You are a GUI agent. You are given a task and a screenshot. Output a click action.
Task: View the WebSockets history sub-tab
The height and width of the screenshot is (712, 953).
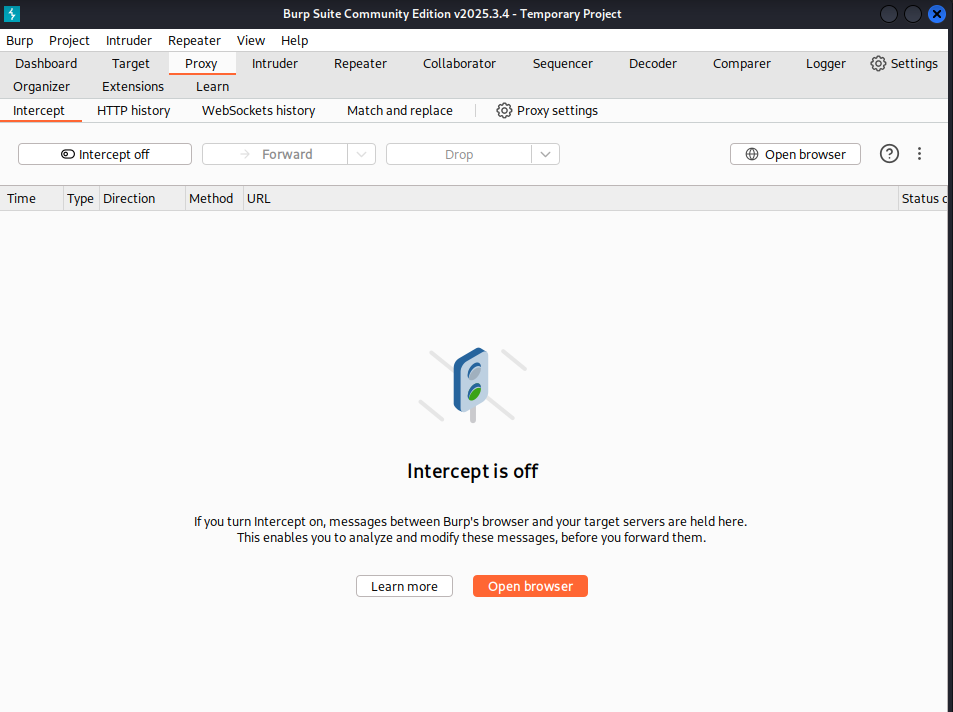tap(258, 111)
